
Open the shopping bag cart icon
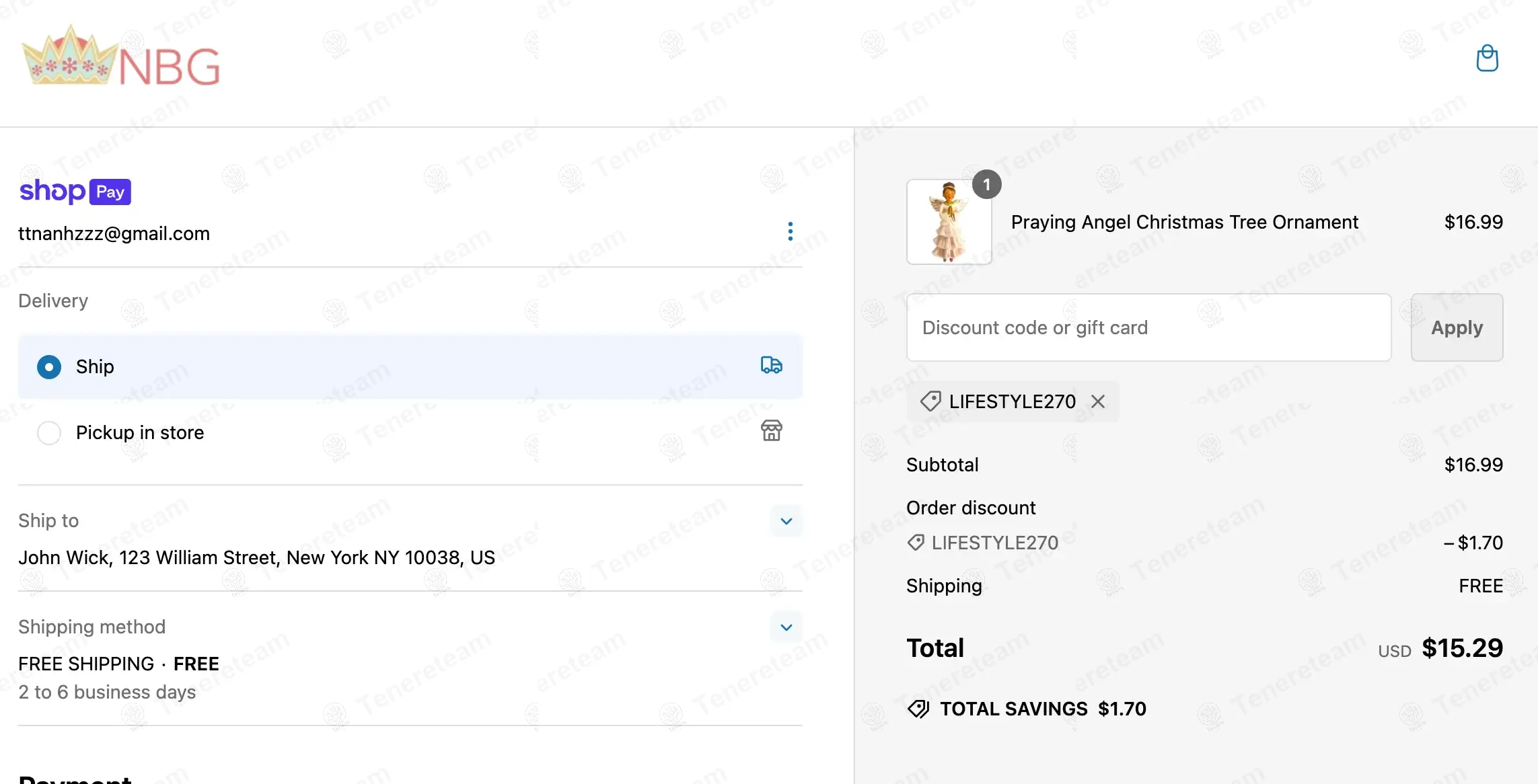coord(1487,58)
